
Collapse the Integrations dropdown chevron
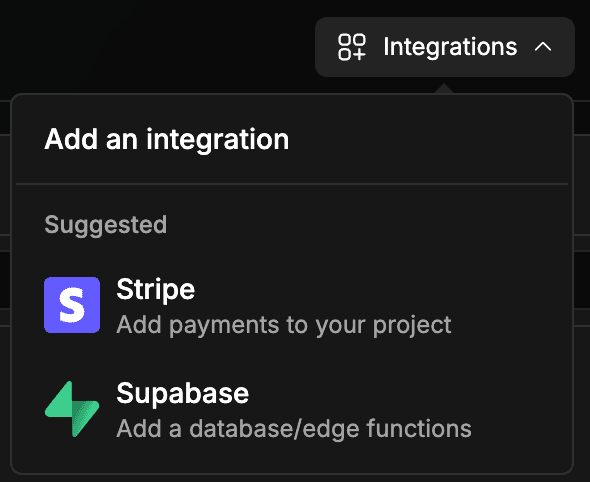[543, 47]
